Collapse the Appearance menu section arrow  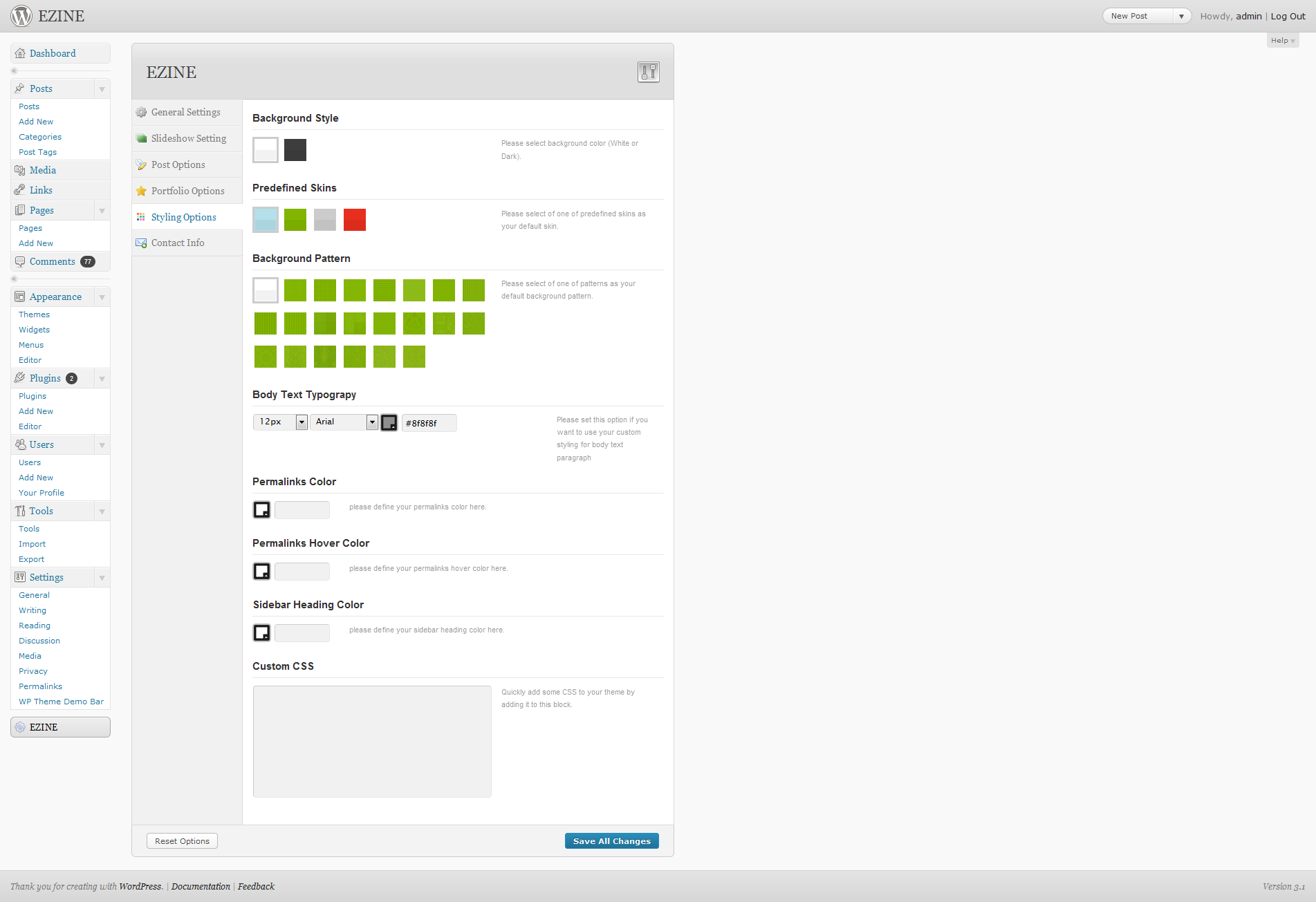[x=102, y=297]
